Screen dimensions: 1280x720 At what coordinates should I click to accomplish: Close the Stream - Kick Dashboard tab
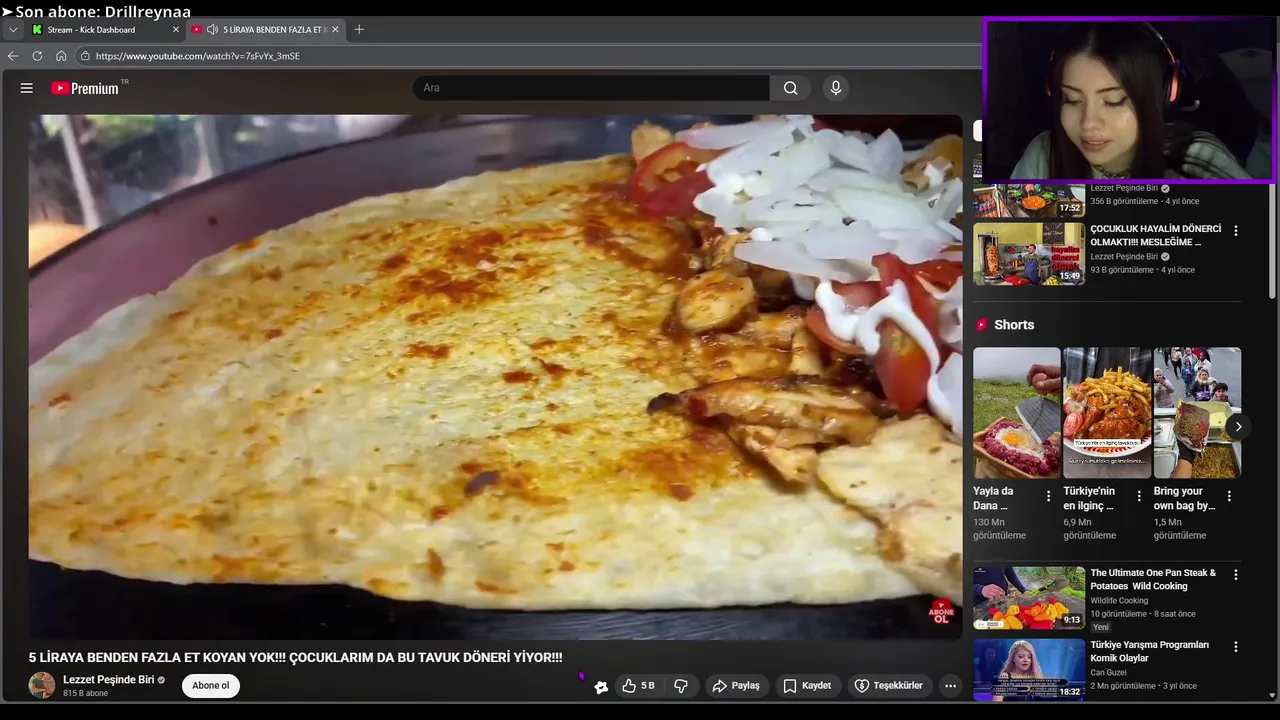point(175,30)
